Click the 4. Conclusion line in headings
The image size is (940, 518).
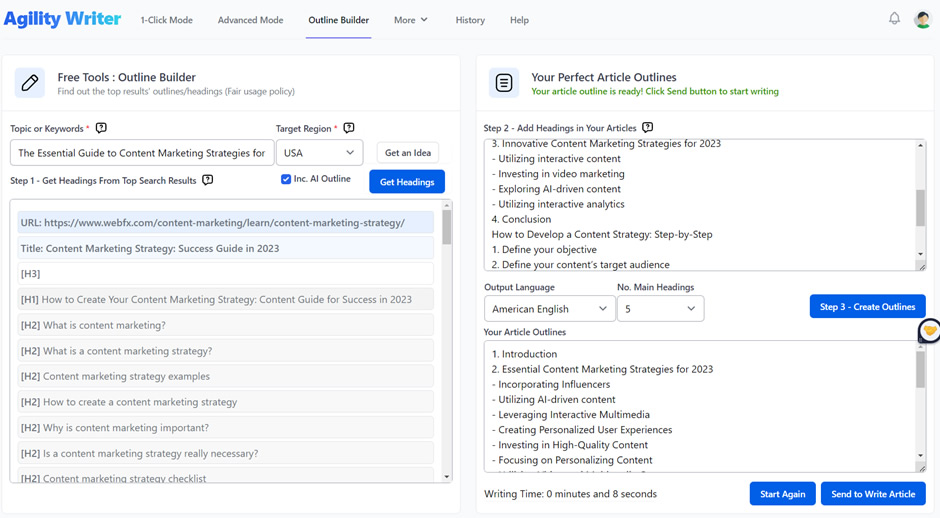pos(521,219)
